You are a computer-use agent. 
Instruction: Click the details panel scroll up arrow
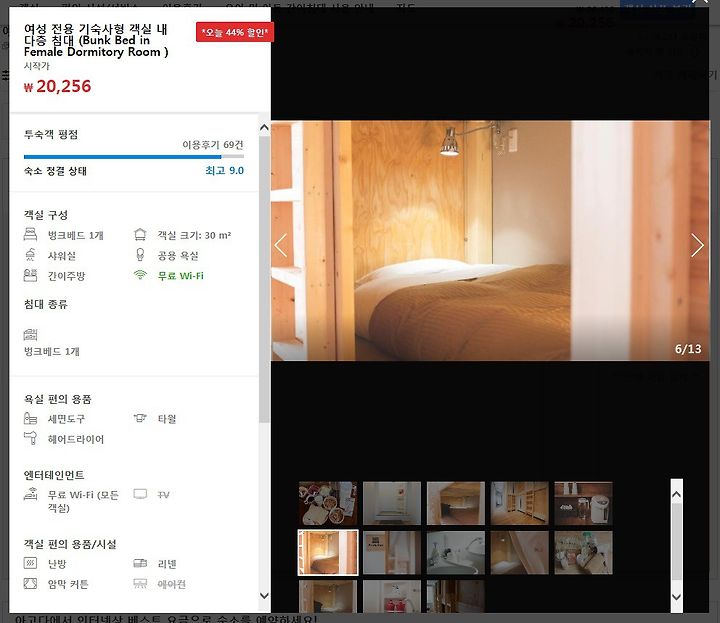pos(264,128)
